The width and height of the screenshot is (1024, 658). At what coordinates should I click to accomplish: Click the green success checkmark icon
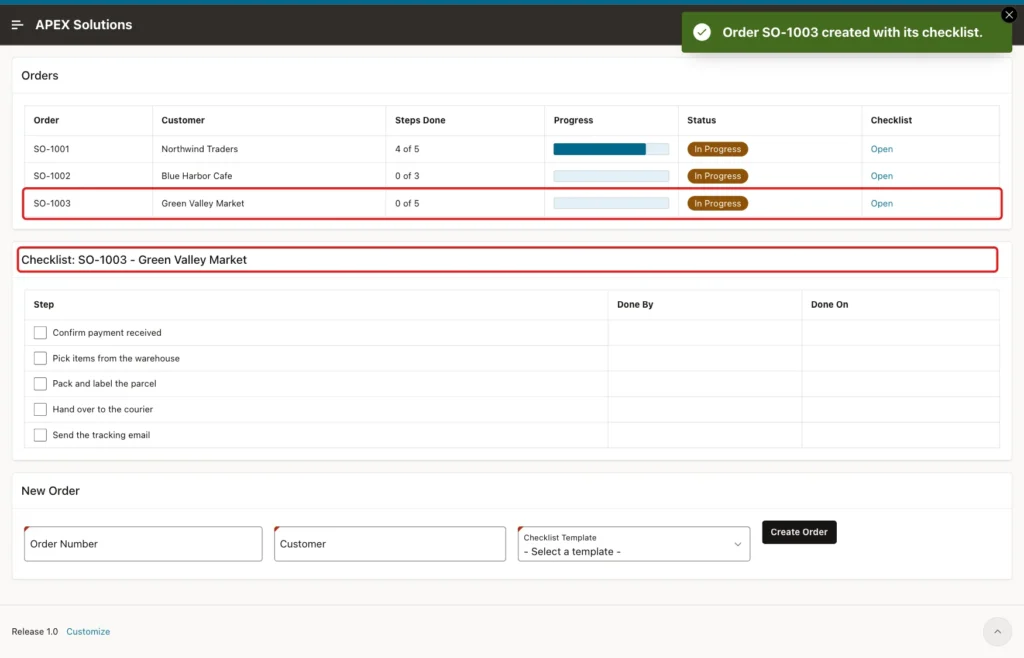coord(701,32)
